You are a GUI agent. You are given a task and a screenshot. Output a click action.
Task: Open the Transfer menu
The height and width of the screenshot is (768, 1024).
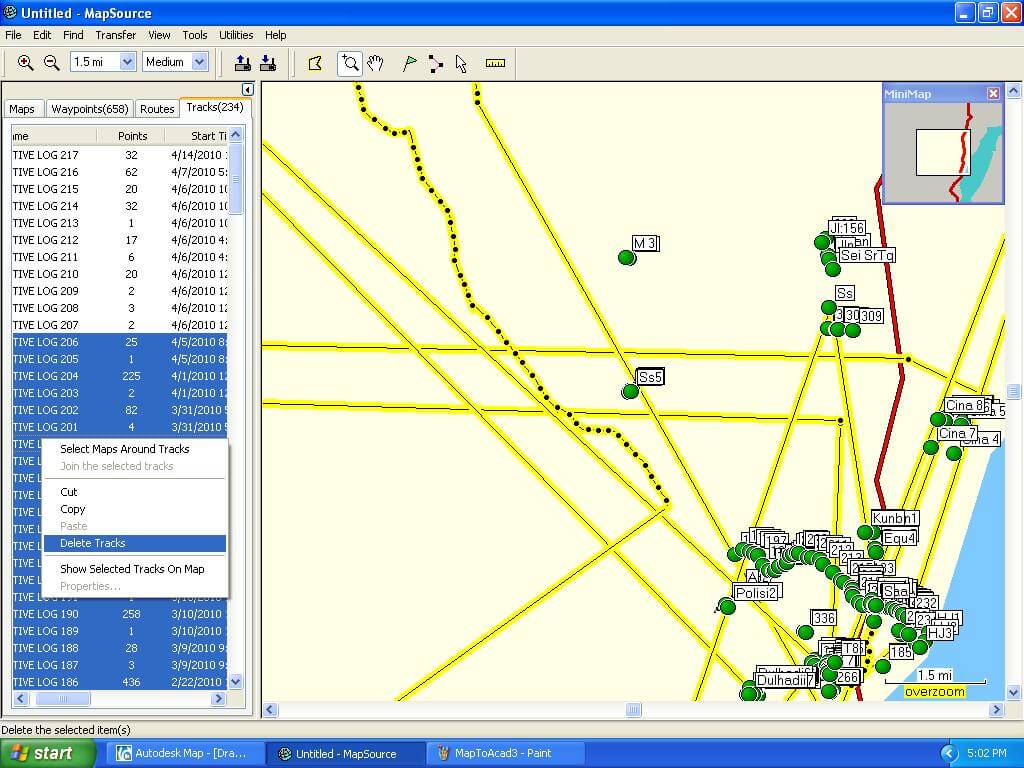115,35
